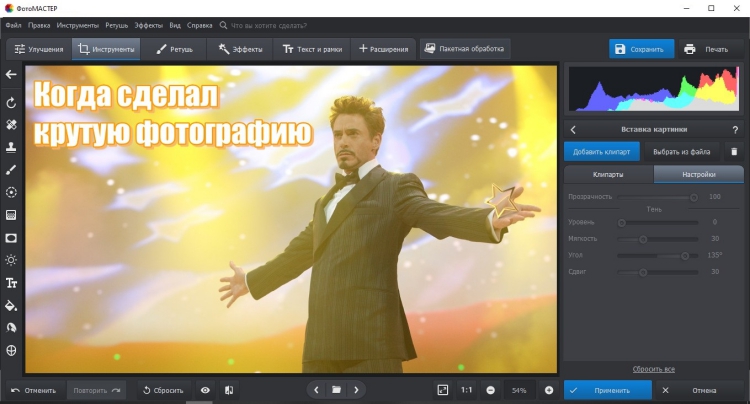Go to next photo arrow

[356, 390]
